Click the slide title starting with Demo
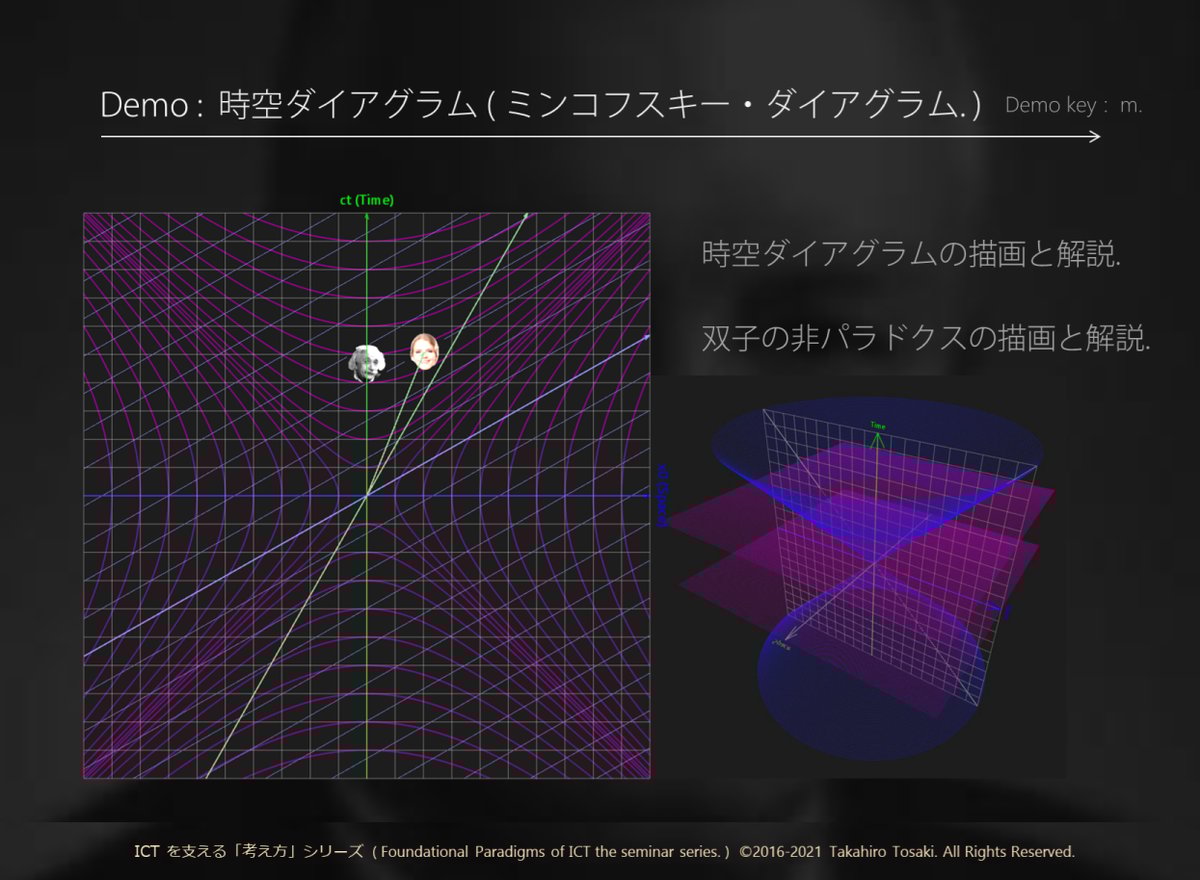The height and width of the screenshot is (880, 1200). pyautogui.click(x=541, y=106)
